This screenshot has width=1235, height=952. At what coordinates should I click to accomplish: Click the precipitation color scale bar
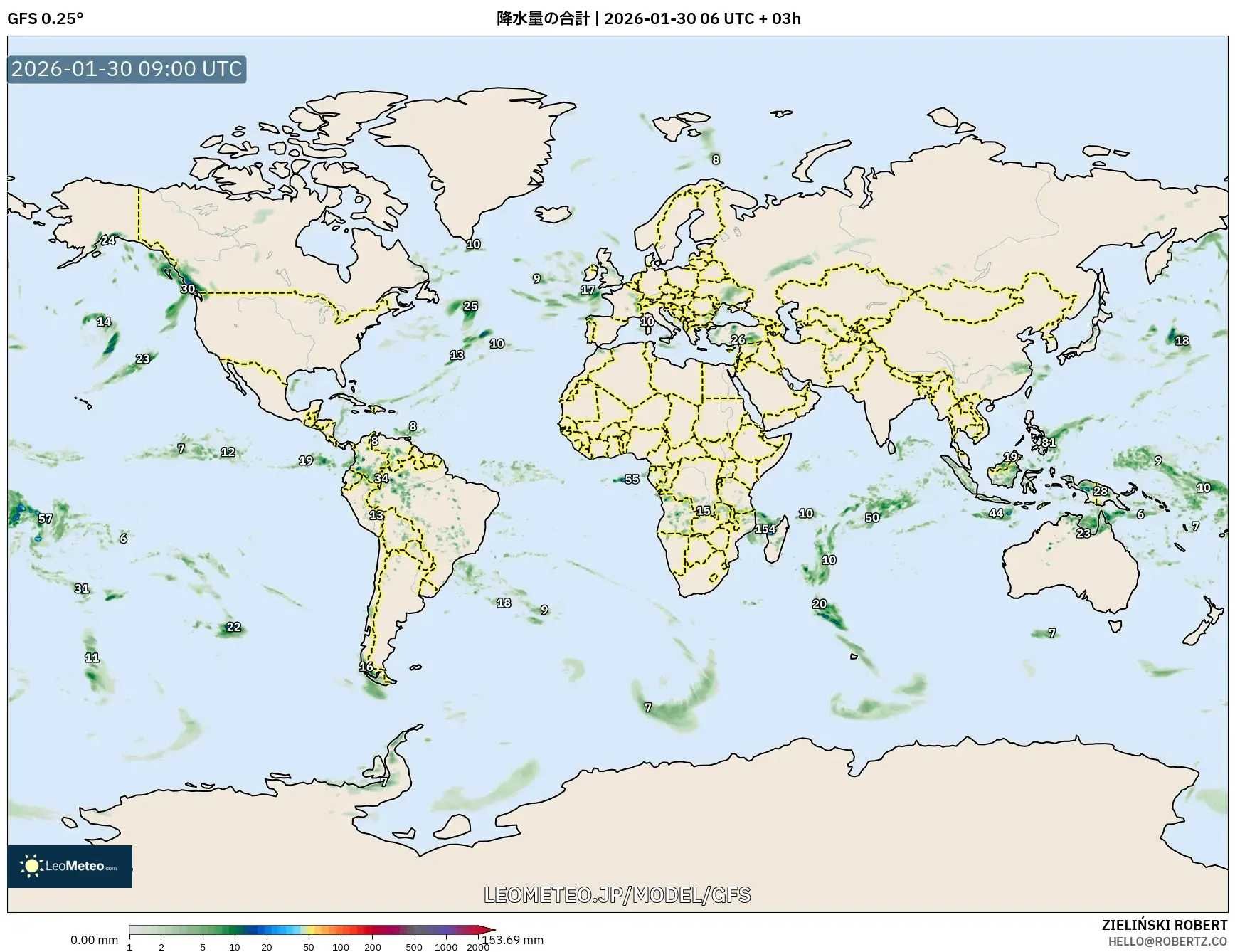(306, 929)
